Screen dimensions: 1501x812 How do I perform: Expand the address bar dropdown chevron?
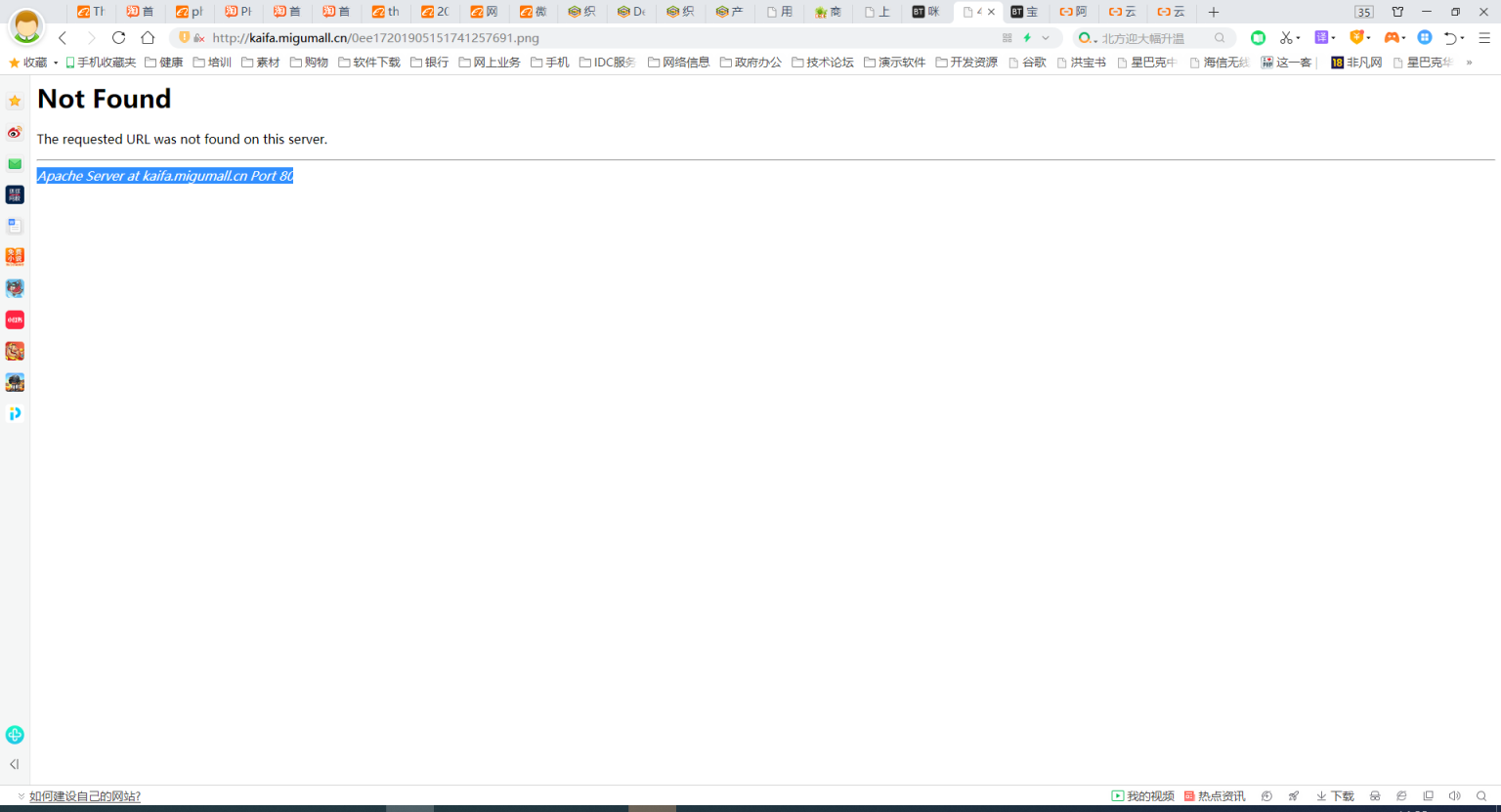tap(1046, 38)
